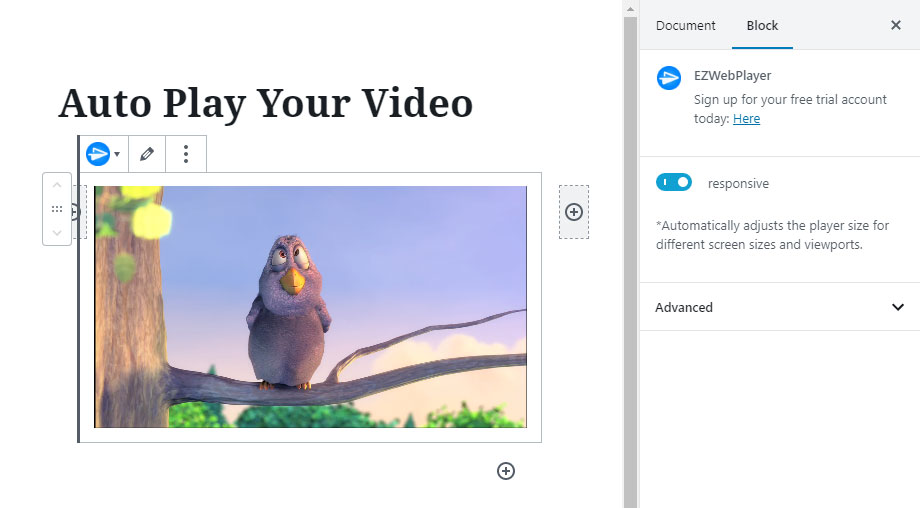920x508 pixels.
Task: Open the EZWebPlayer block type switcher
Action: 103,154
